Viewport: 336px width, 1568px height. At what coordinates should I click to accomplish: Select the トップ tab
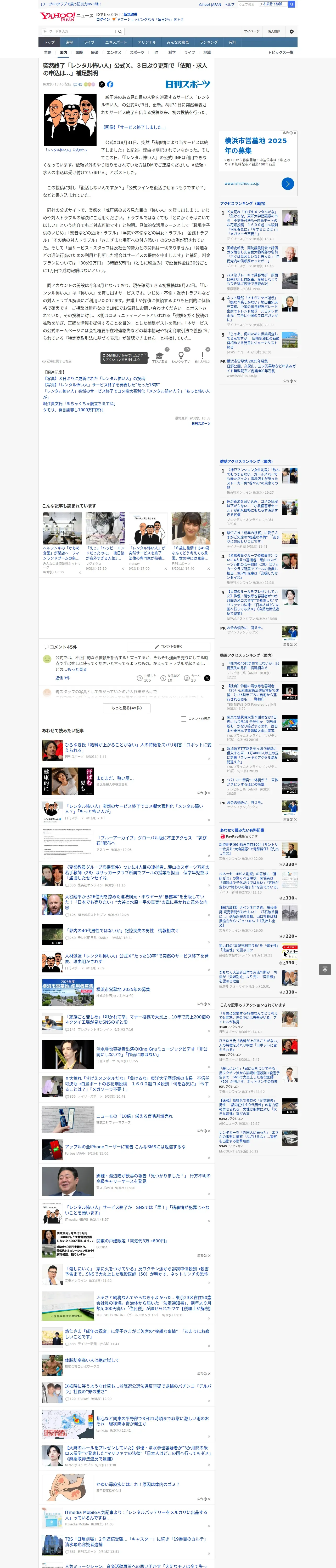pos(49,43)
